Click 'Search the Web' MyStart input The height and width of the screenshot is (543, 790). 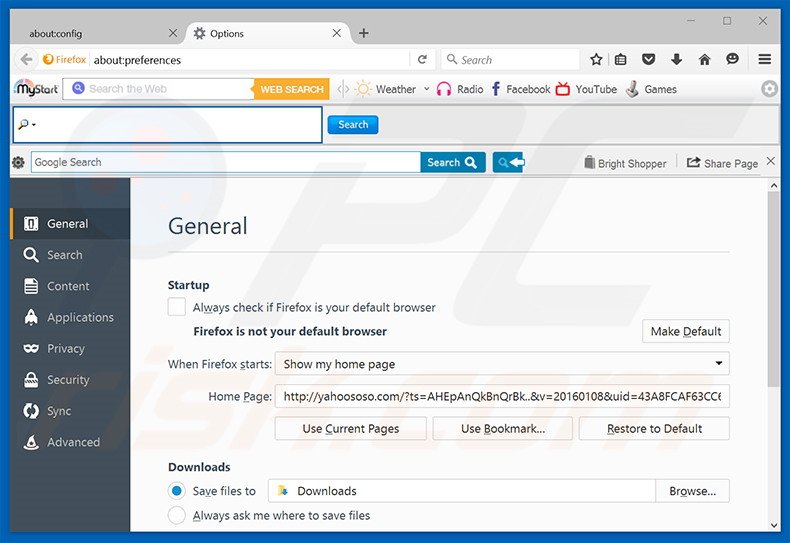tap(159, 89)
